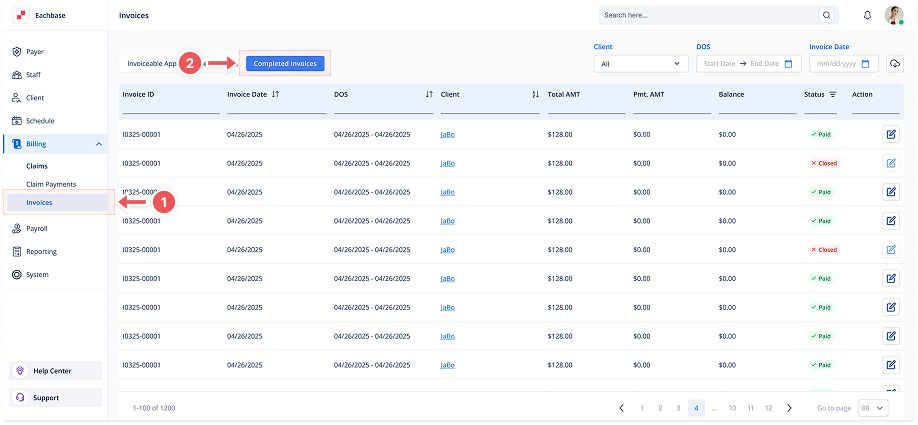Open the Client section icon in sidebar
Screen dimensions: 918x425
[x=17, y=98]
